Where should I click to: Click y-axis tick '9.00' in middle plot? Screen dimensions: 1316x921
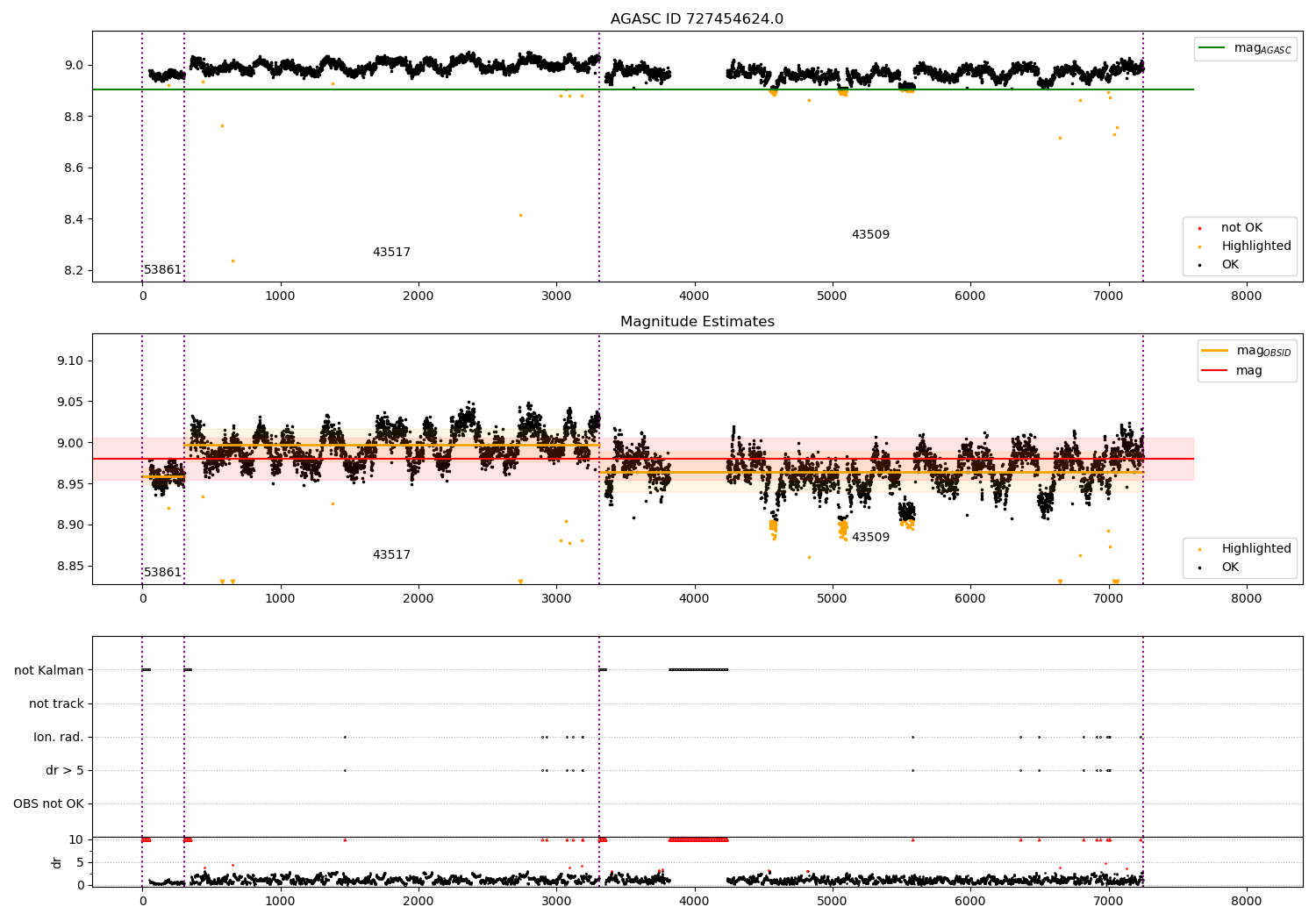pos(70,443)
